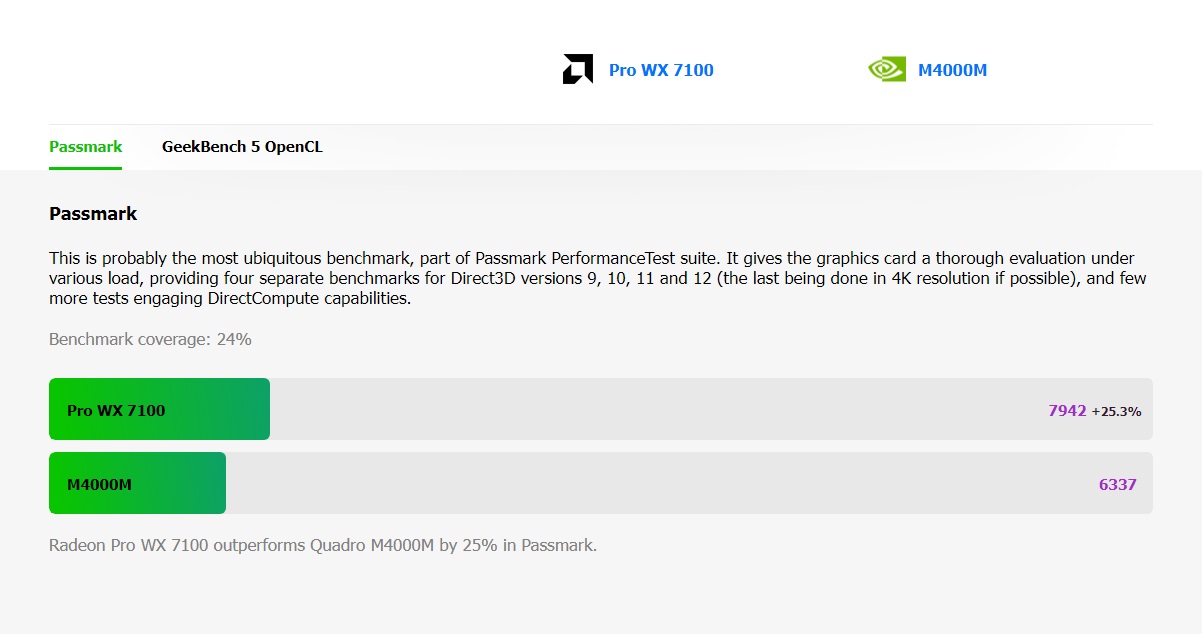Click the green underline beneath Passmark tab
1202x634 pixels.
tap(85, 168)
